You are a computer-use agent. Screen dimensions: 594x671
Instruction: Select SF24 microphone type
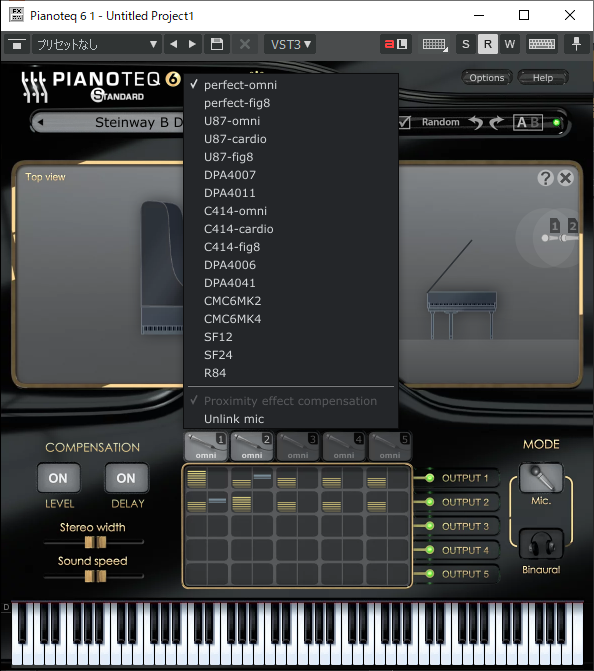[x=291, y=355]
